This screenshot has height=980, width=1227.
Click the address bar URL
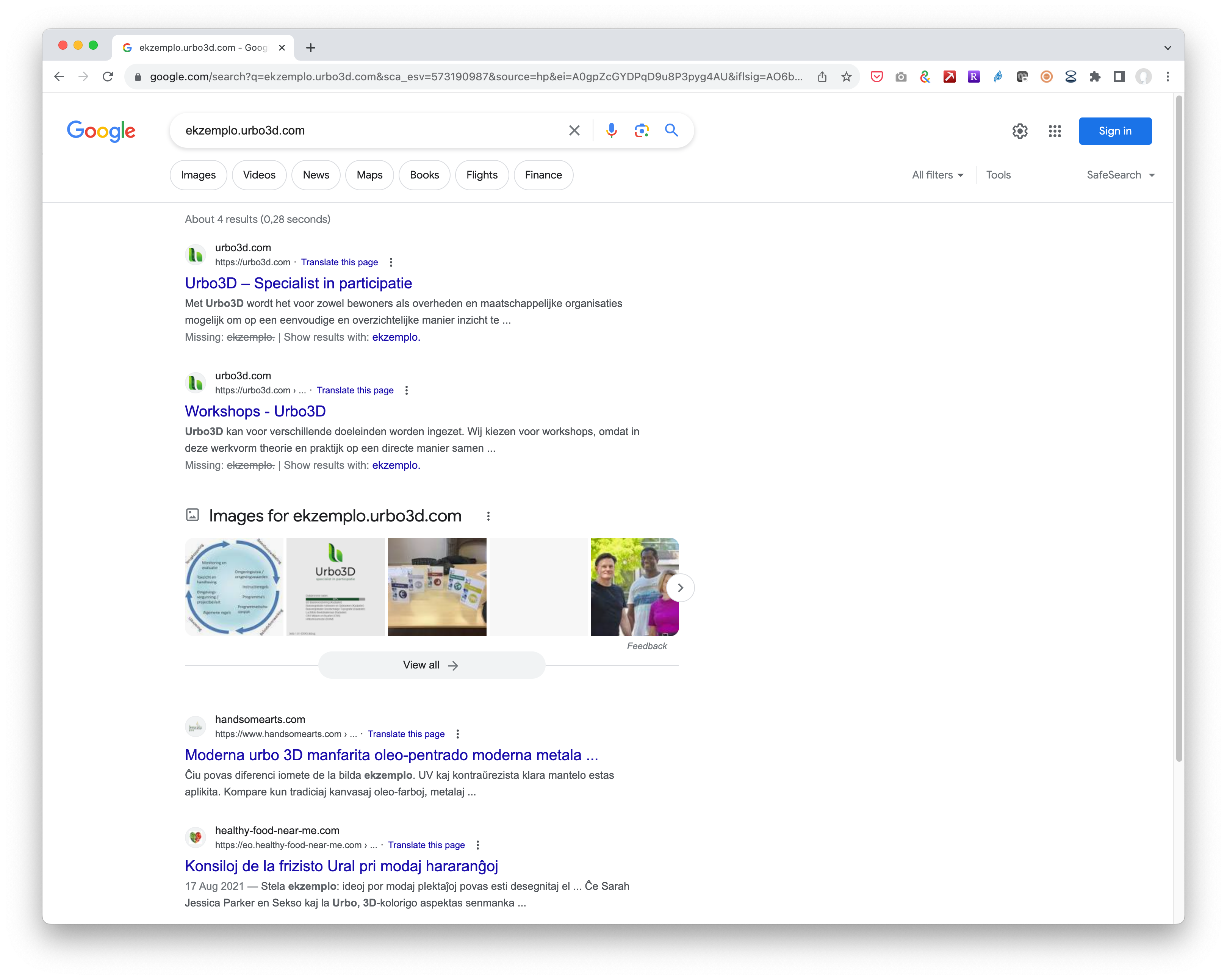[476, 76]
